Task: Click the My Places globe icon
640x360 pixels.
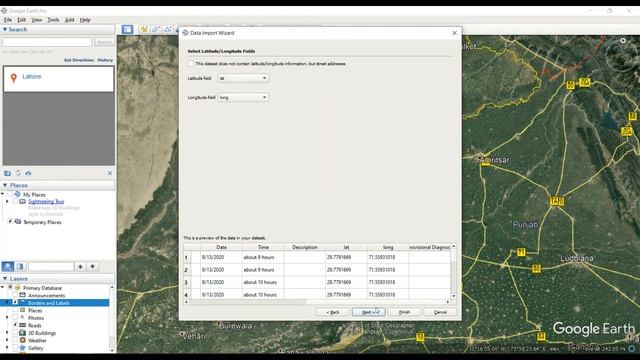Action: [17, 194]
